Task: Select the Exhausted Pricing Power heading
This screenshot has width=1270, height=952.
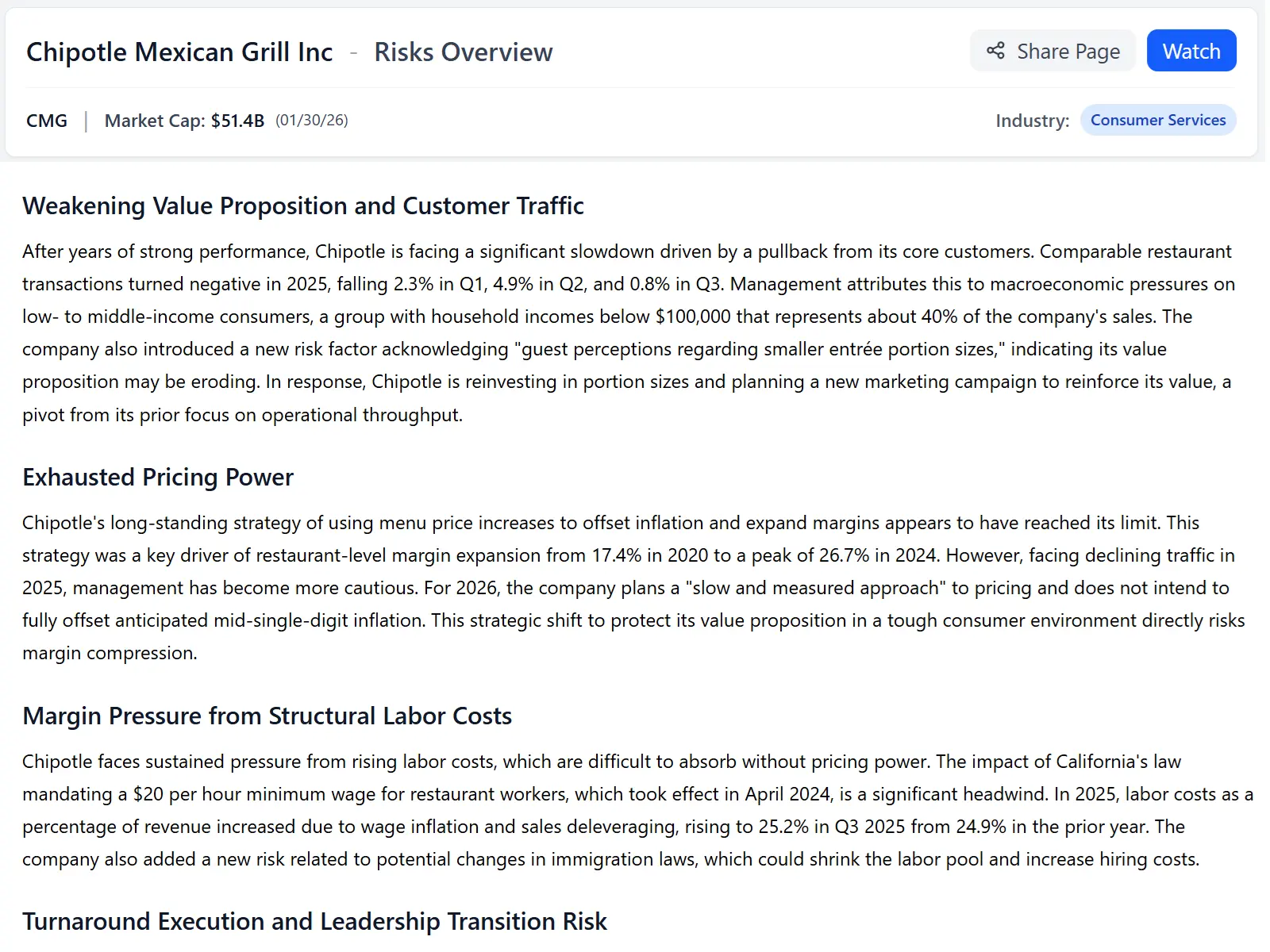Action: click(x=157, y=477)
